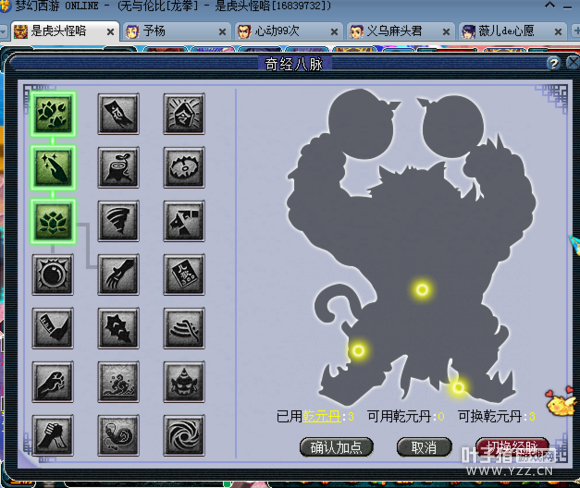Click the 取消 cancel button

(424, 447)
